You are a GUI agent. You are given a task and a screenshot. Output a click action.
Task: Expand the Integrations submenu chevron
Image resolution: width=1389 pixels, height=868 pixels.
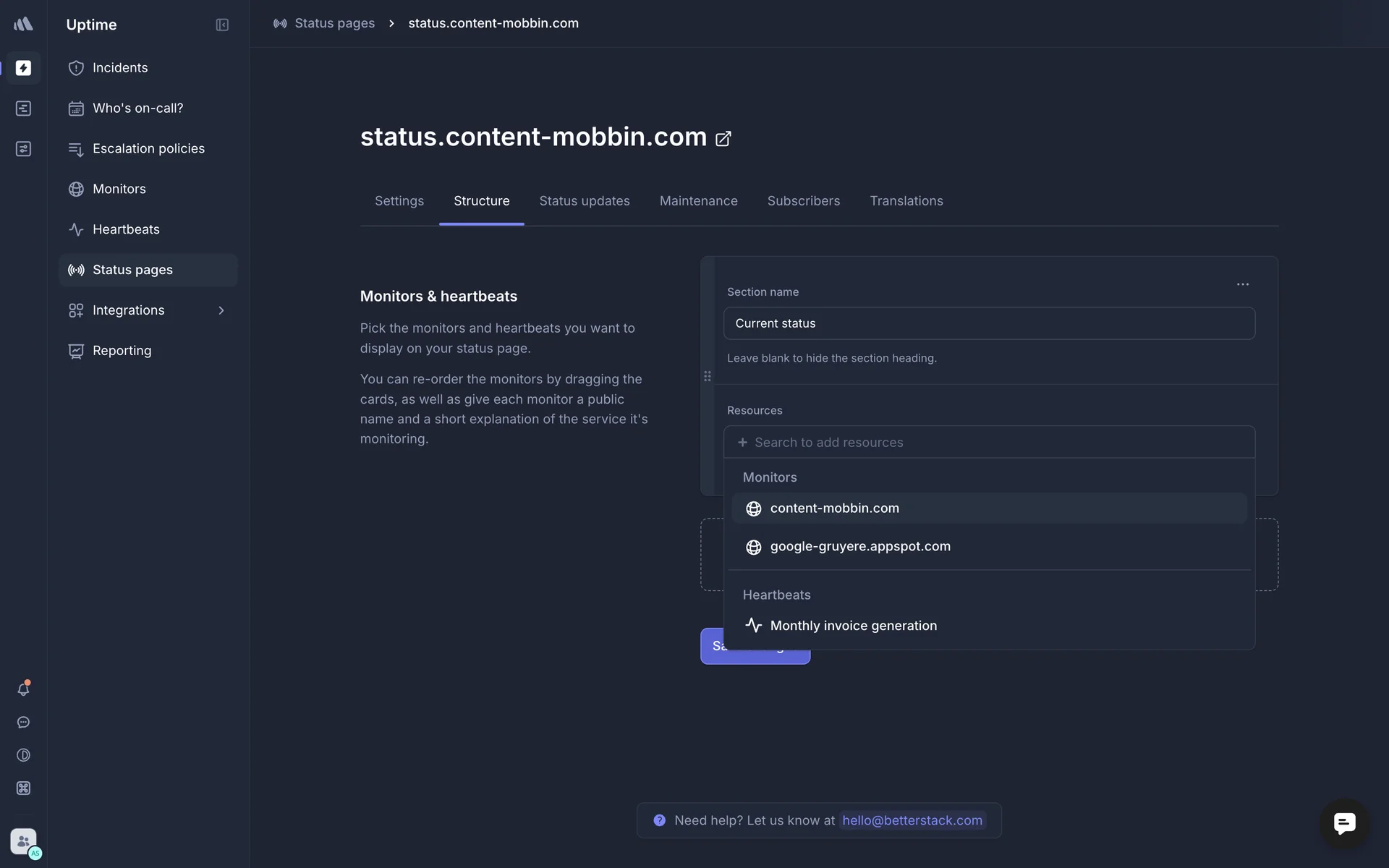221,310
